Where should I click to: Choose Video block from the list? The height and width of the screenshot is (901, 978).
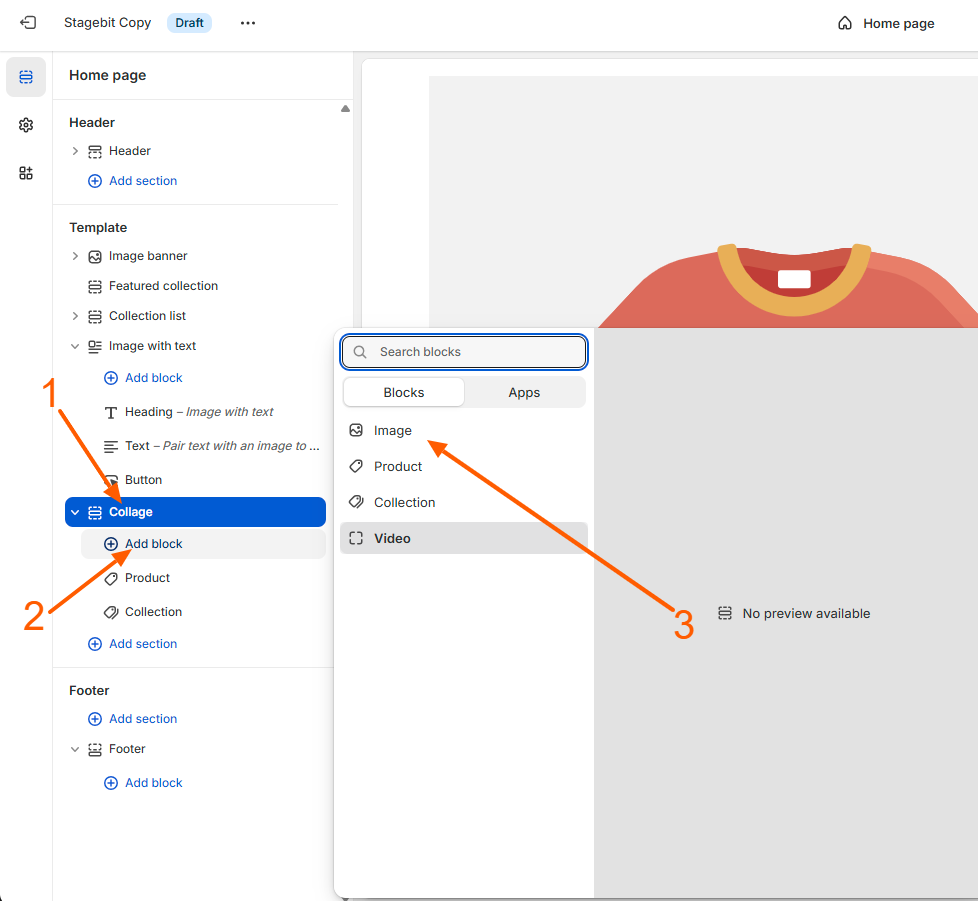(463, 538)
